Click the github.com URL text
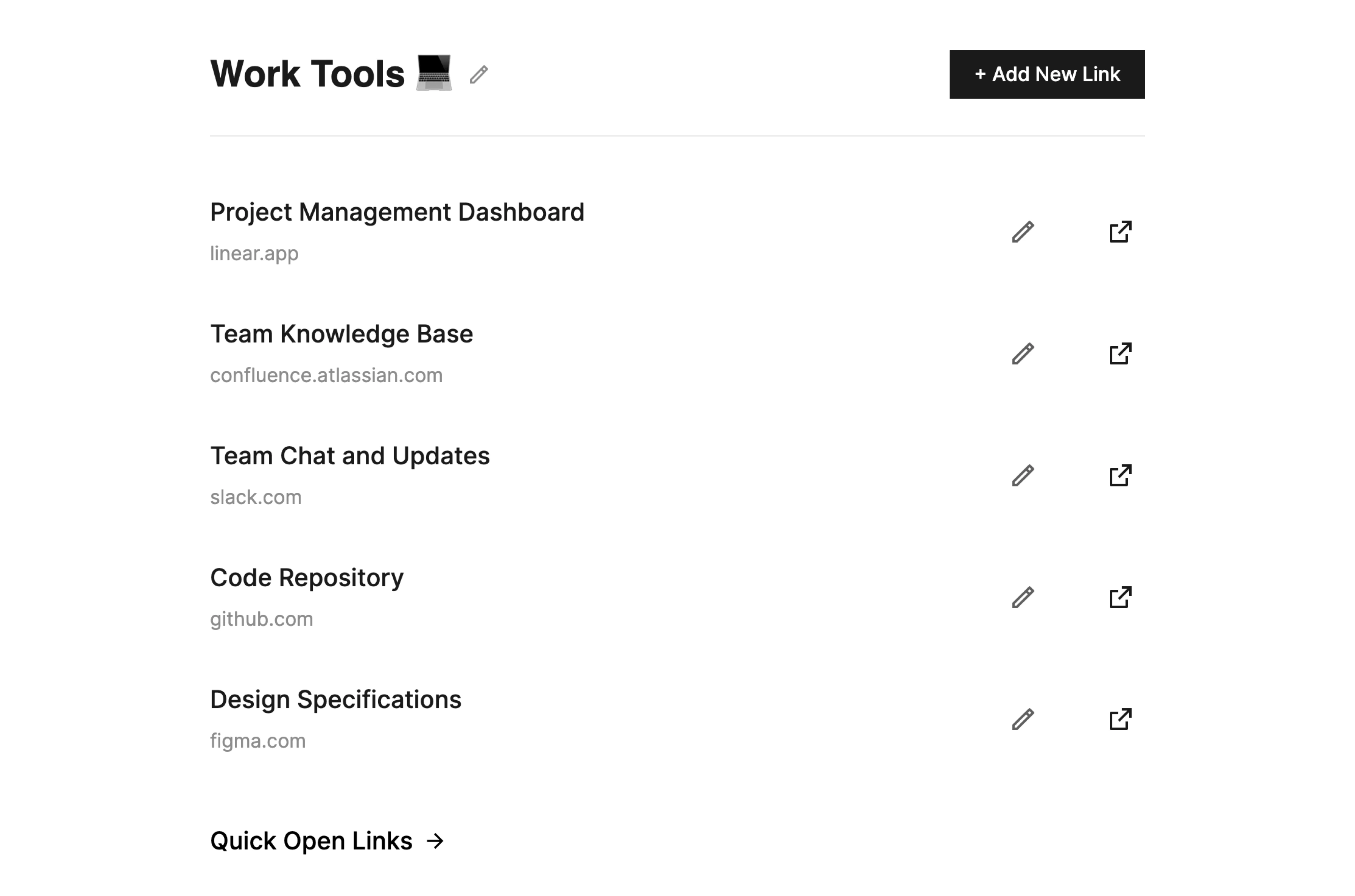Screen dimensions: 1355x896 point(261,619)
